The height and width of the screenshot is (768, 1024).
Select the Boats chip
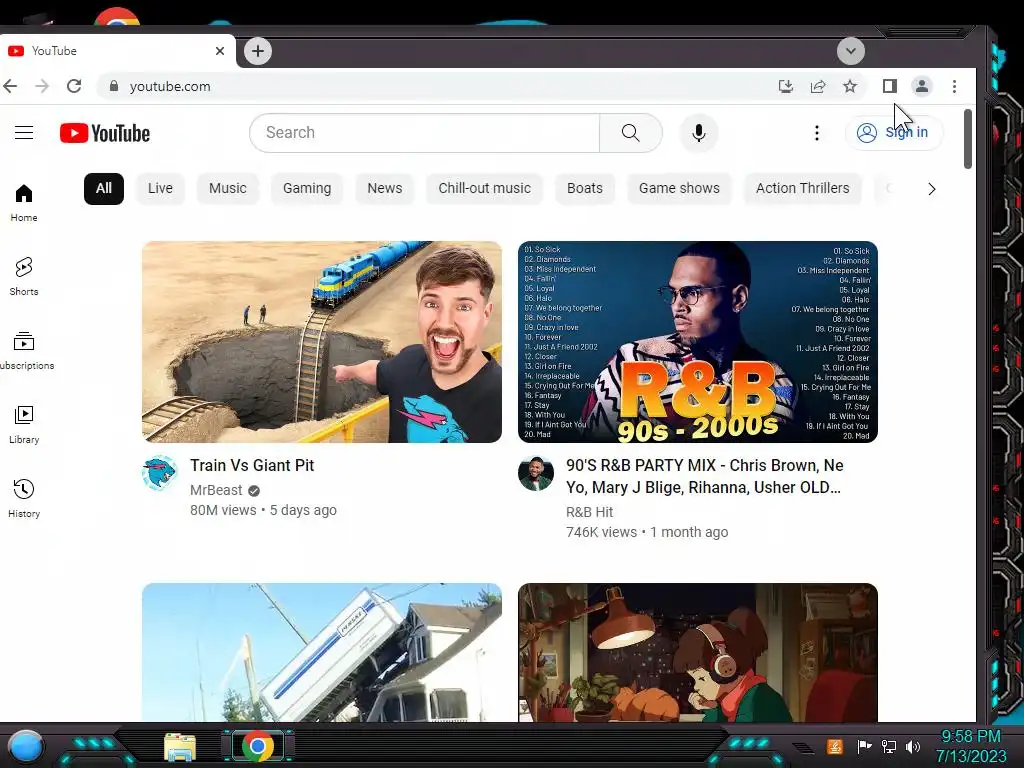pos(584,189)
